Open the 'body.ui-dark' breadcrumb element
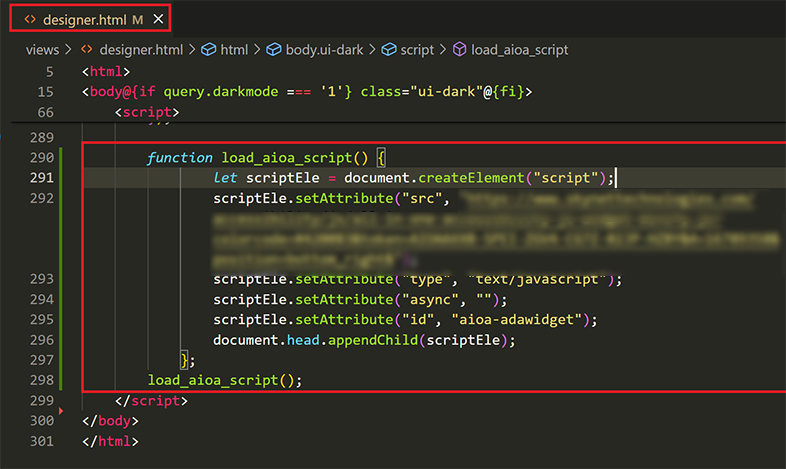The width and height of the screenshot is (786, 469). [324, 50]
